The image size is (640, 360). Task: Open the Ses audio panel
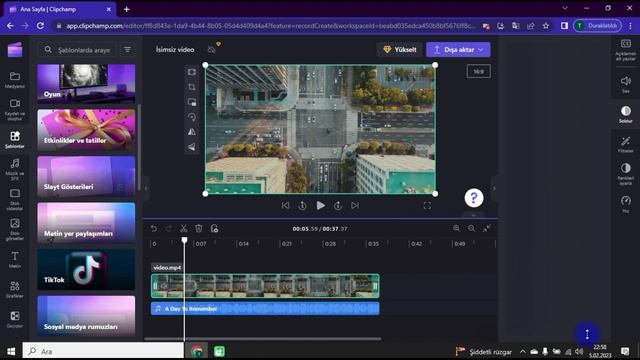pyautogui.click(x=625, y=84)
